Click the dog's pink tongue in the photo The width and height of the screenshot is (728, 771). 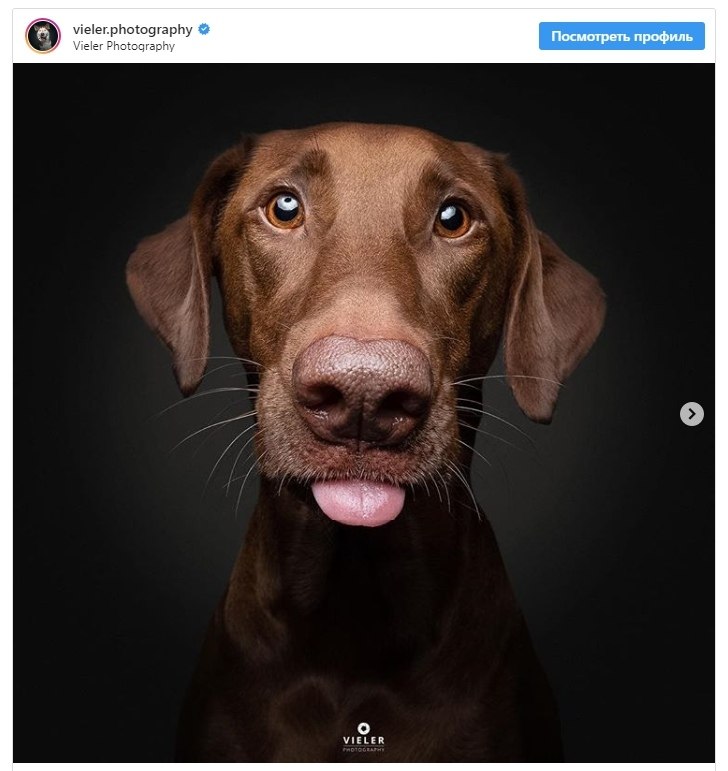click(358, 503)
